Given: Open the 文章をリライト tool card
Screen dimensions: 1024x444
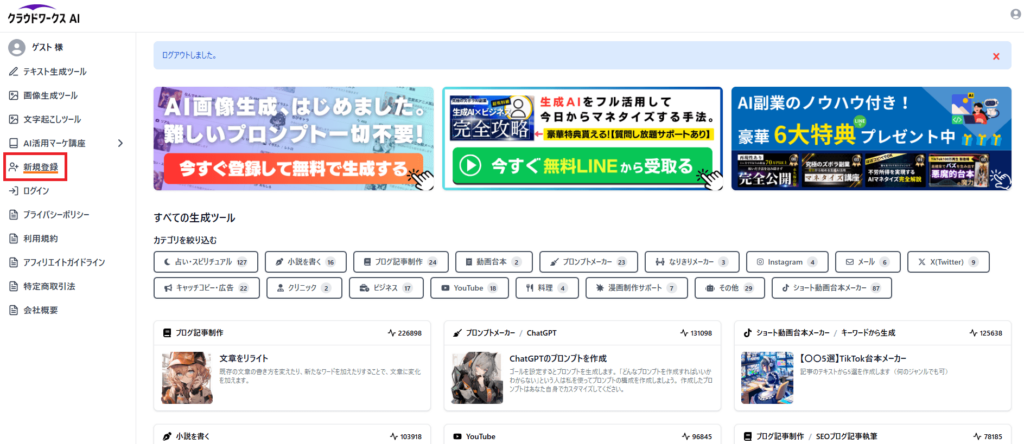Looking at the screenshot, I should pyautogui.click(x=292, y=366).
